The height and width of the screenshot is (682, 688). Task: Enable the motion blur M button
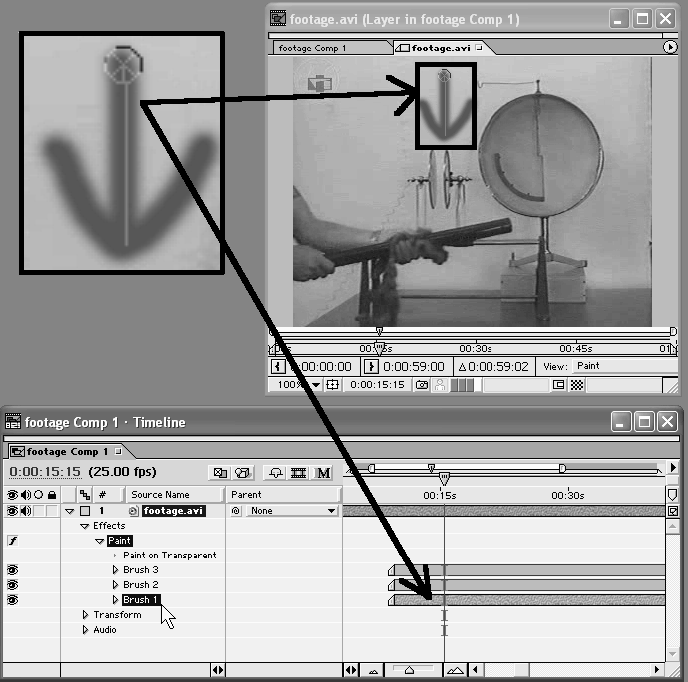click(323, 472)
